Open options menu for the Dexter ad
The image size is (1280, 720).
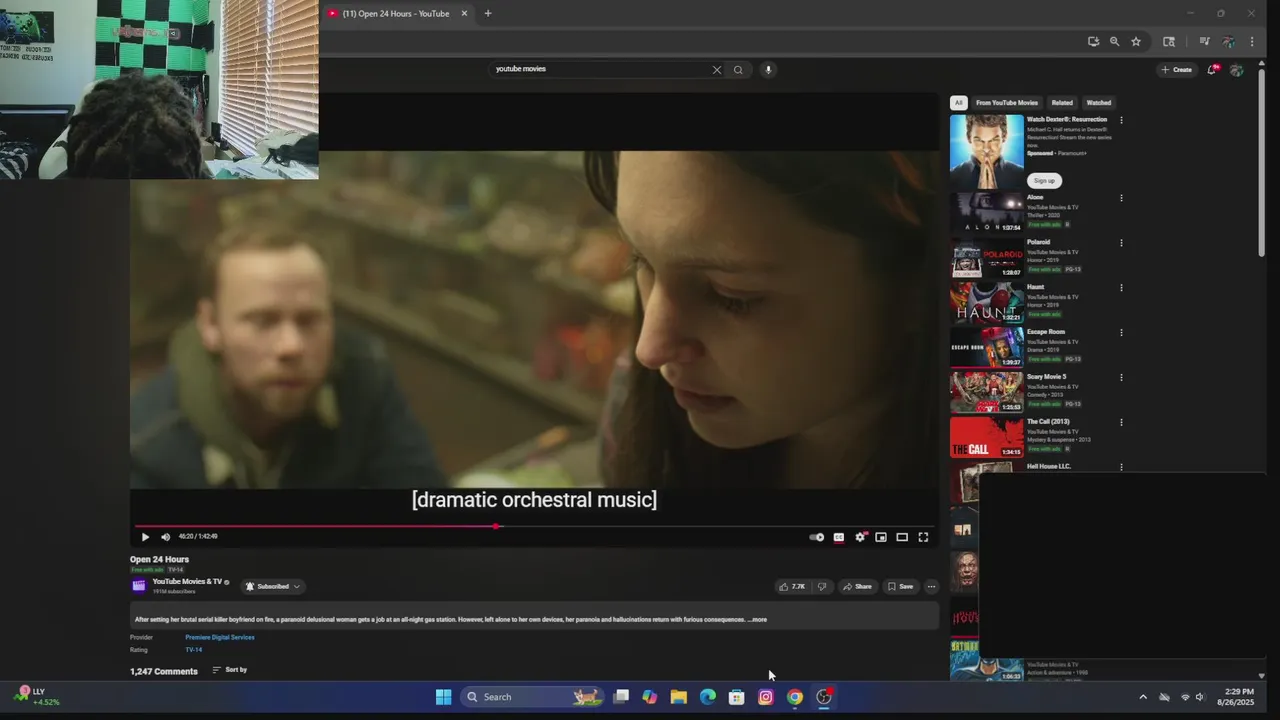[x=1121, y=120]
